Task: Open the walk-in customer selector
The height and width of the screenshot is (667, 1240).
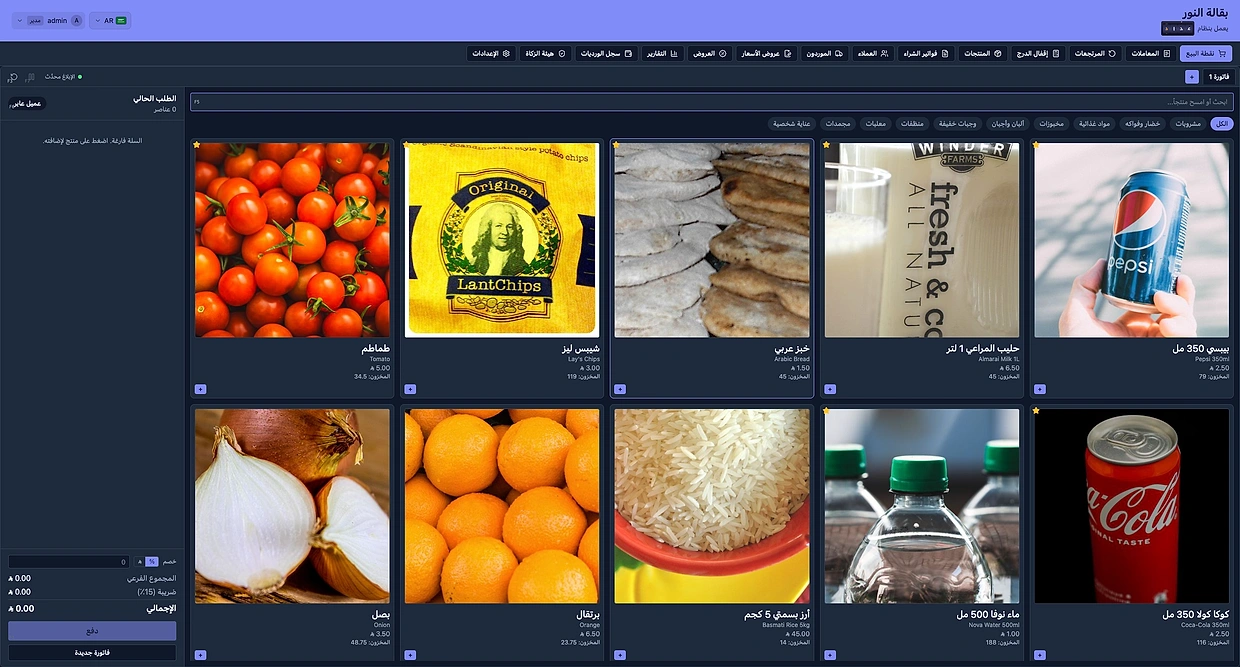Action: 27,103
